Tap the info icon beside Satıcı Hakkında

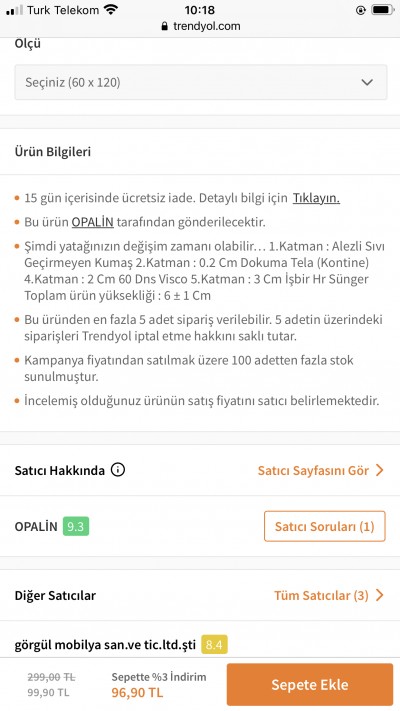[x=118, y=470]
